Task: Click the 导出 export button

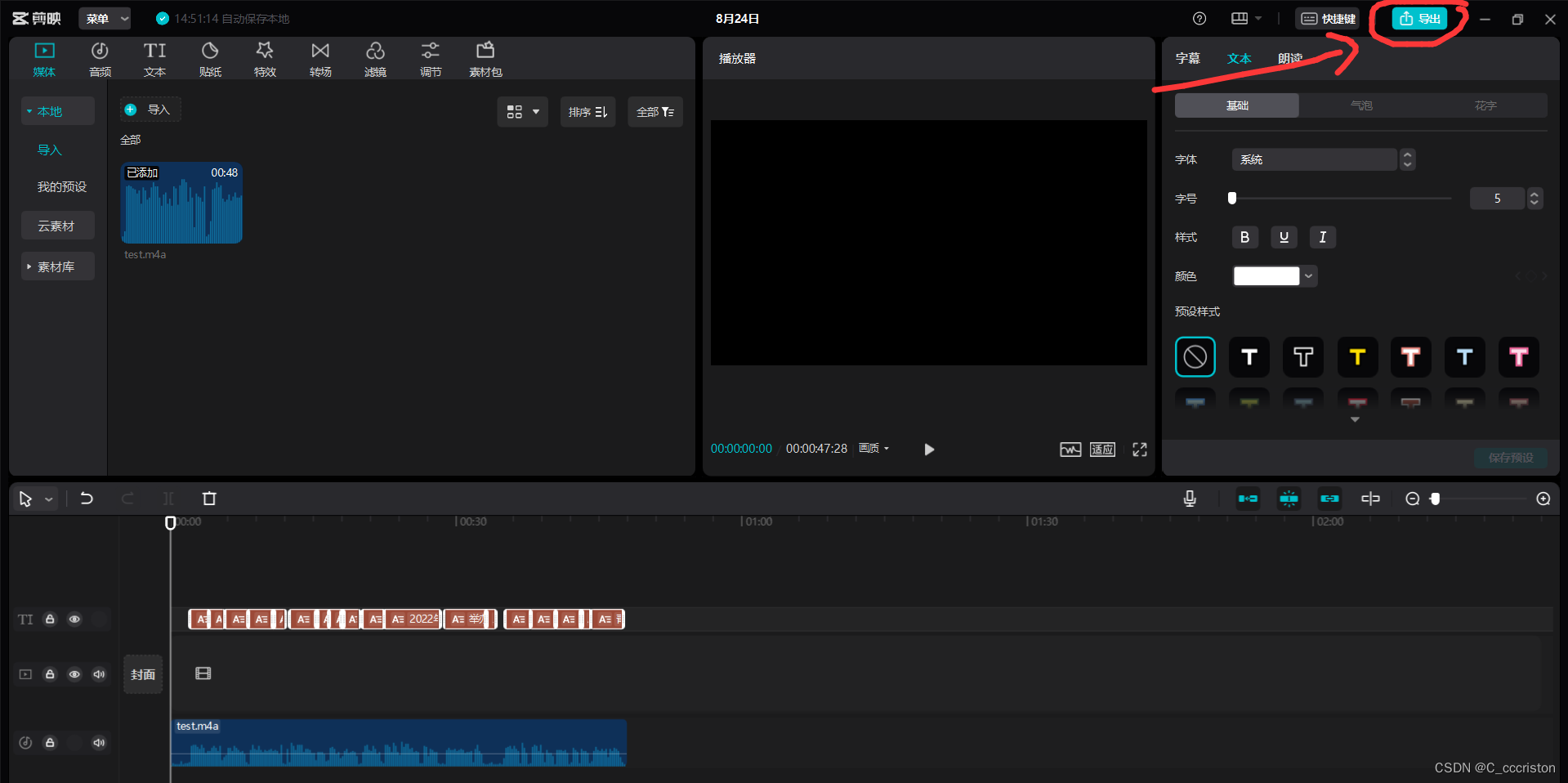Action: [1419, 19]
